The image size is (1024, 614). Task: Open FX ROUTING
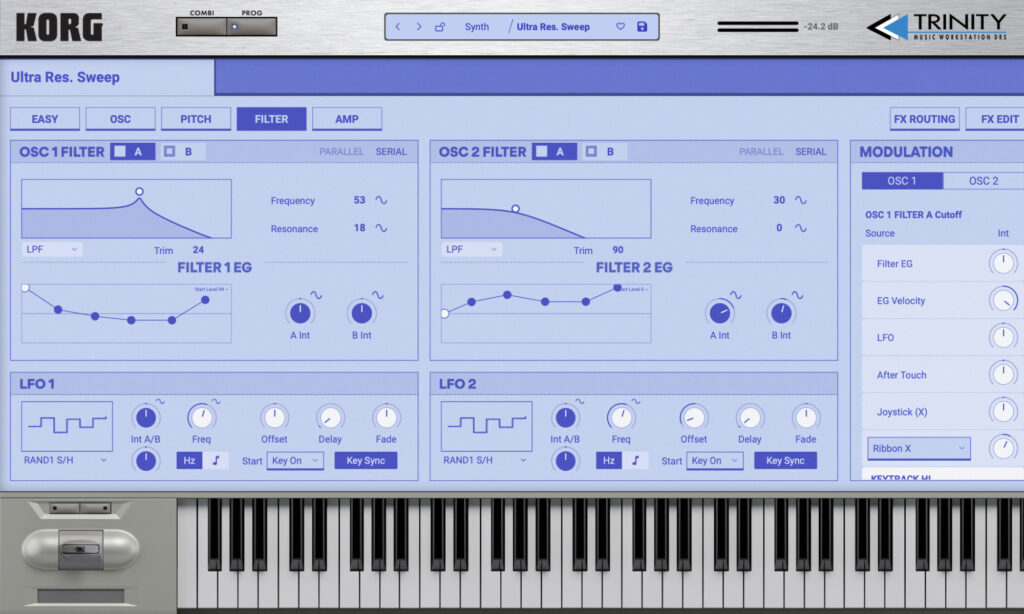[924, 118]
